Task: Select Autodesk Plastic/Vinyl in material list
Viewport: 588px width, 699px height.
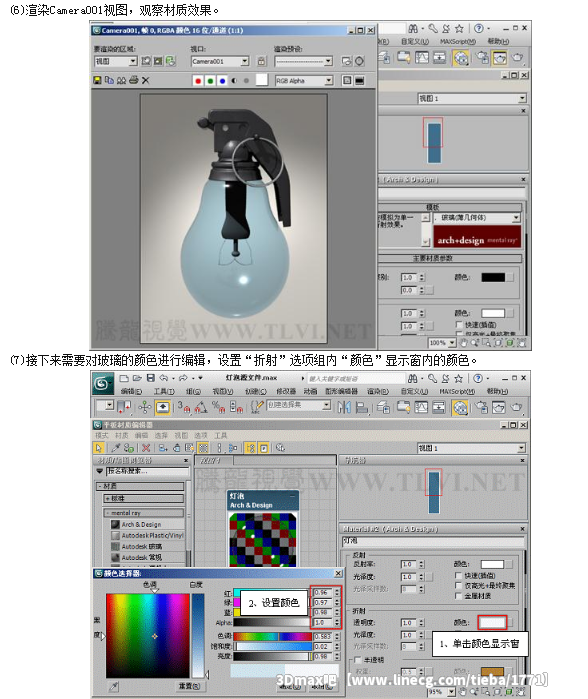Action: (147, 535)
